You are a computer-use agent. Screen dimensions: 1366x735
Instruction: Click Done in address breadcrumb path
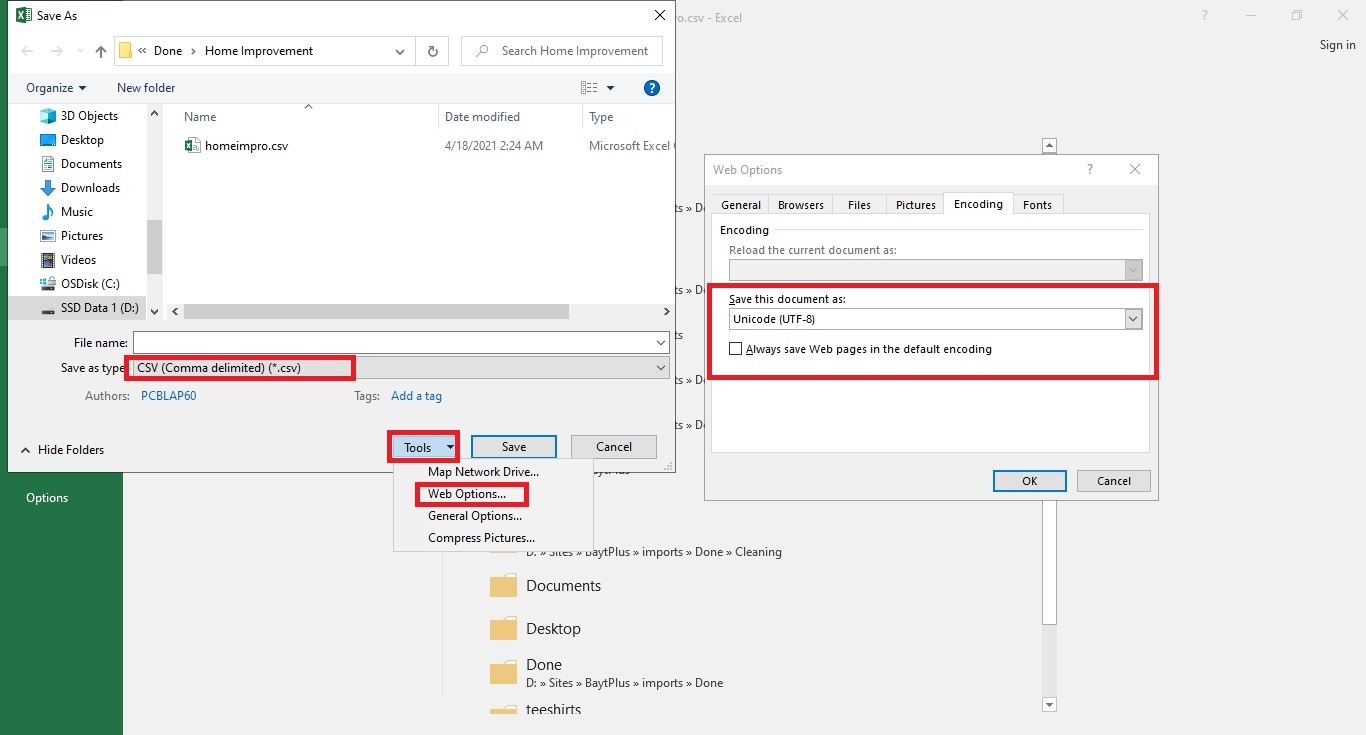coord(168,51)
